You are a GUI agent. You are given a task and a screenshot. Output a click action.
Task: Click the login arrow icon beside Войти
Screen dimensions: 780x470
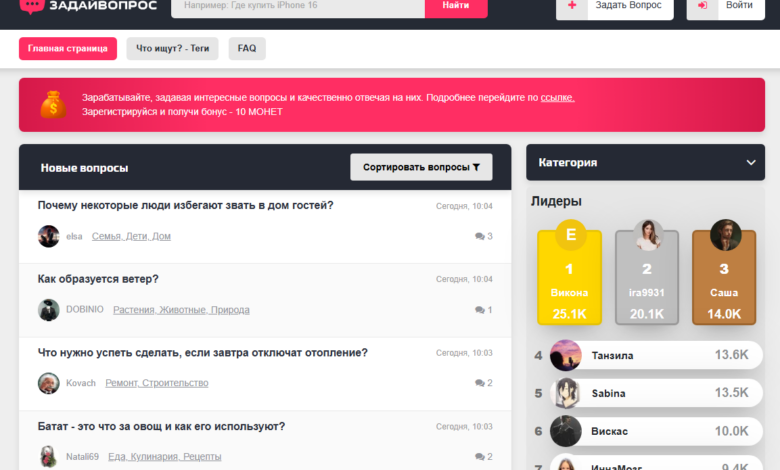point(702,5)
